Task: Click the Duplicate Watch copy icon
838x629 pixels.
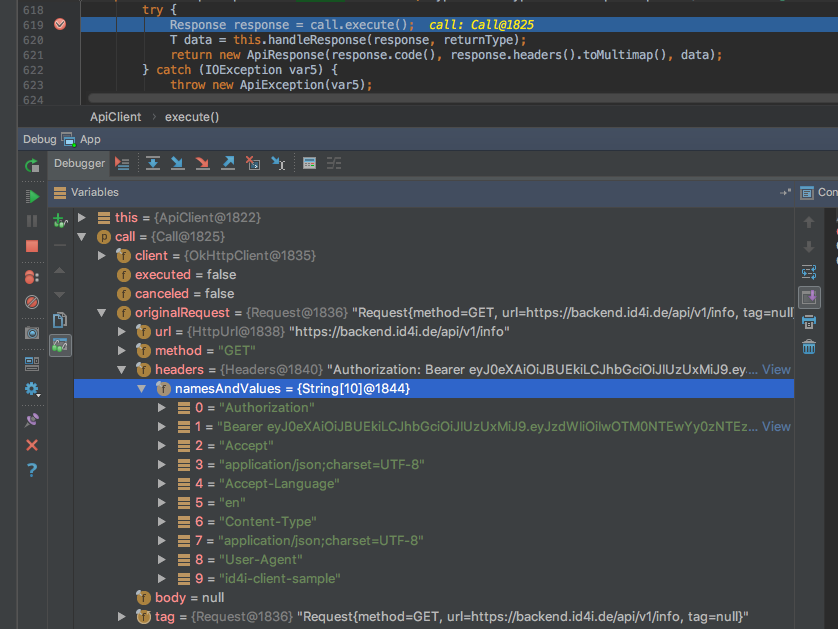Action: click(60, 320)
